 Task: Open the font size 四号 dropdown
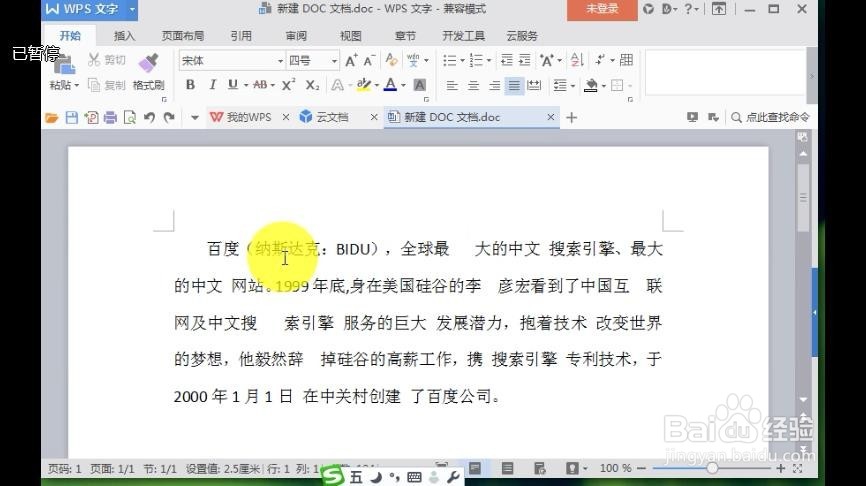tap(334, 61)
